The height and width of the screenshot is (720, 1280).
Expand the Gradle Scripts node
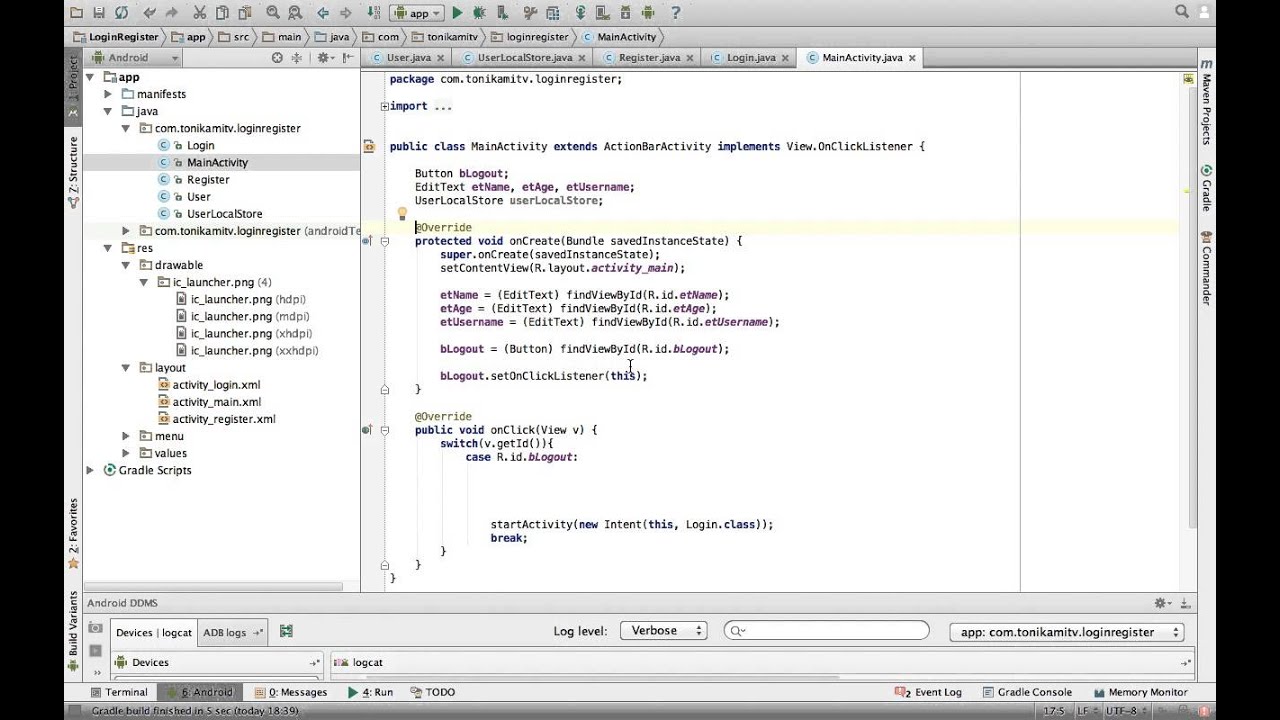[91, 470]
